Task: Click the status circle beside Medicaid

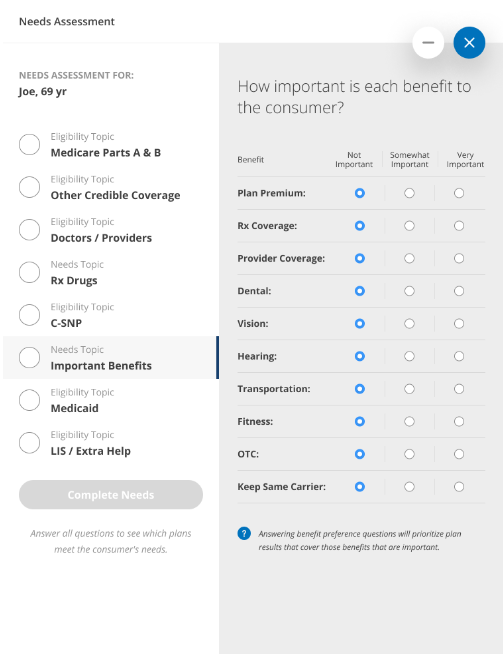Action: 30,400
